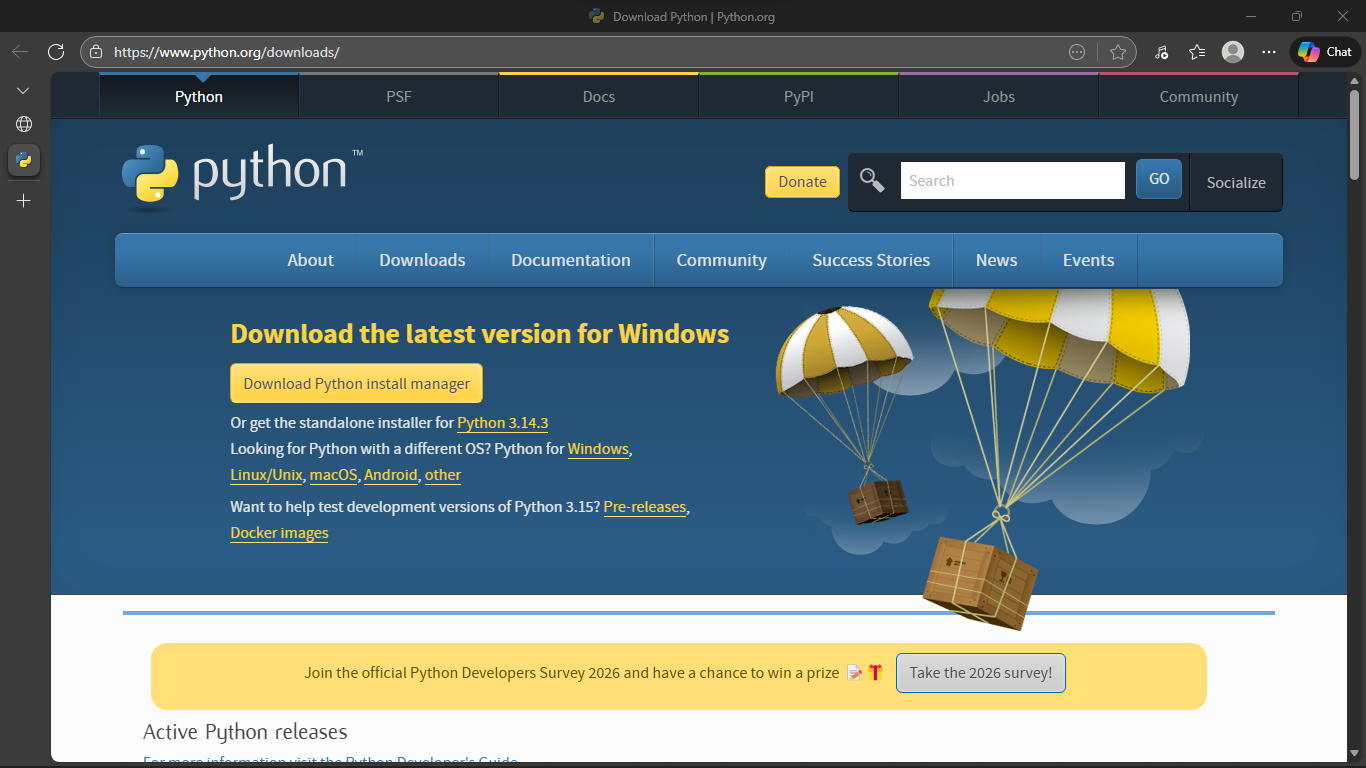The height and width of the screenshot is (768, 1366).
Task: Open the Favorites list icon
Action: pyautogui.click(x=1197, y=52)
